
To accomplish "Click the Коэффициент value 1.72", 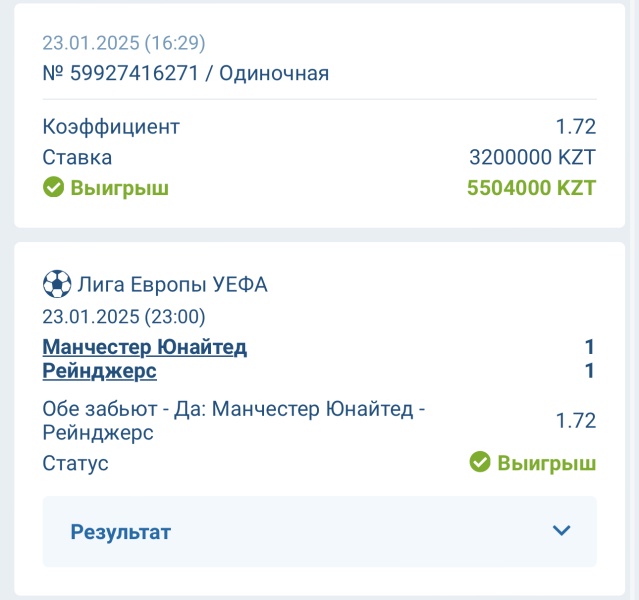I will (576, 126).
